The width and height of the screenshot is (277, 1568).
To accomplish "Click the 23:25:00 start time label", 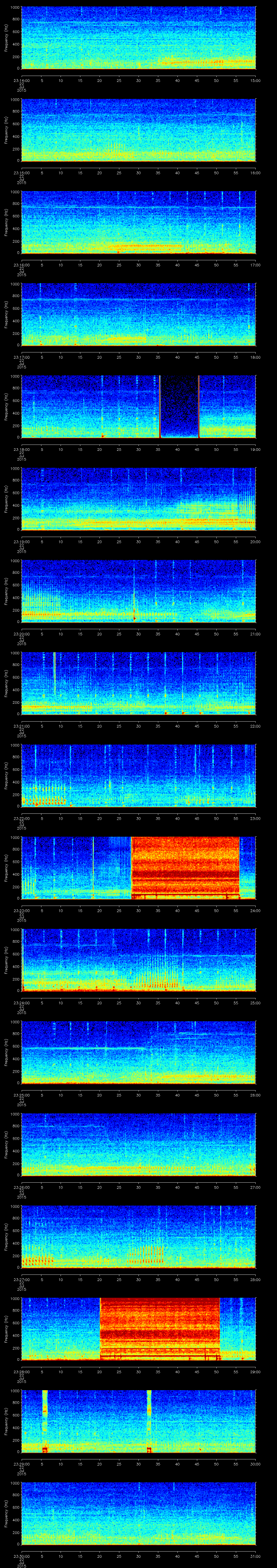I will (x=22, y=1095).
